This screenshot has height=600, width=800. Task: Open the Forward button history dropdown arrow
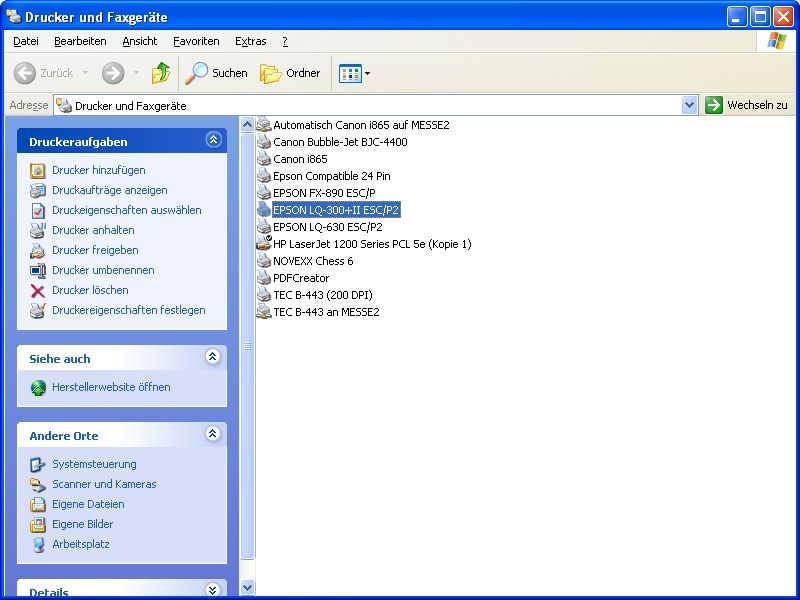click(136, 73)
